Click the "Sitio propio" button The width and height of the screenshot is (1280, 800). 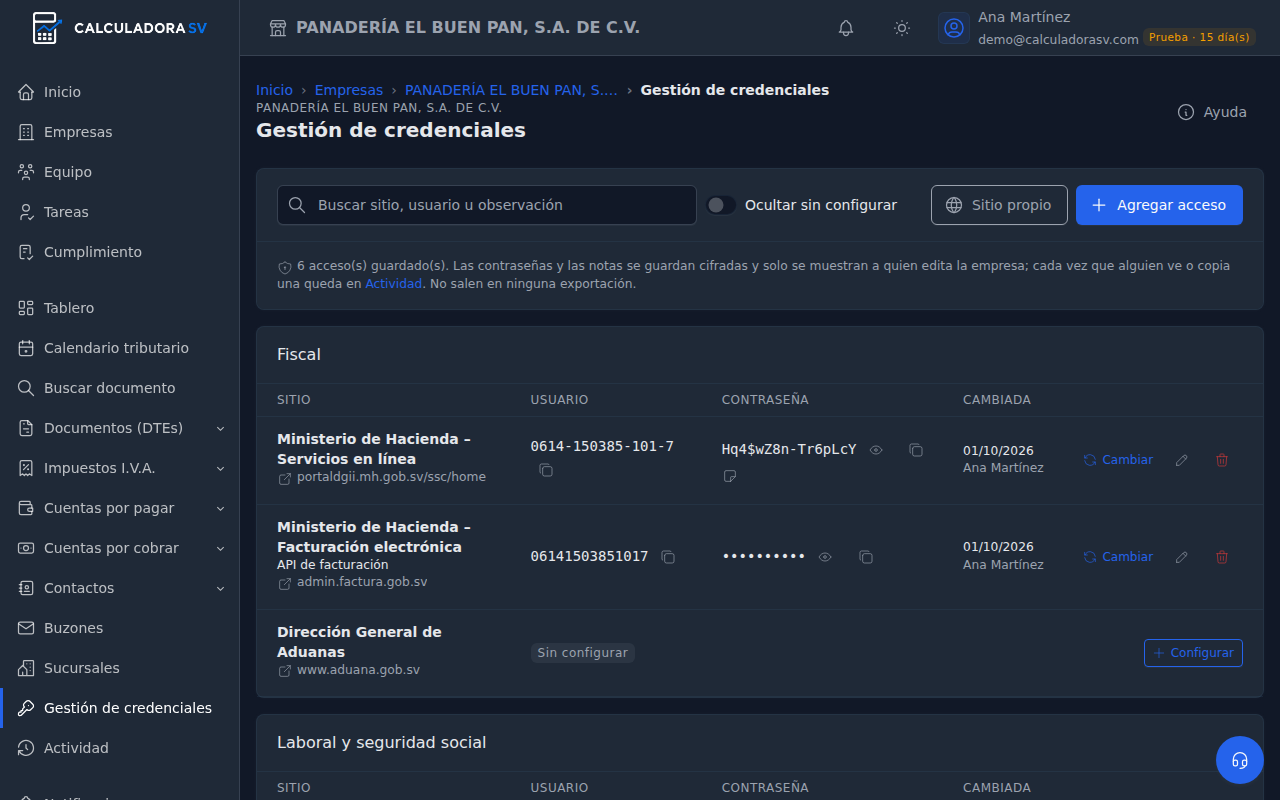[999, 205]
